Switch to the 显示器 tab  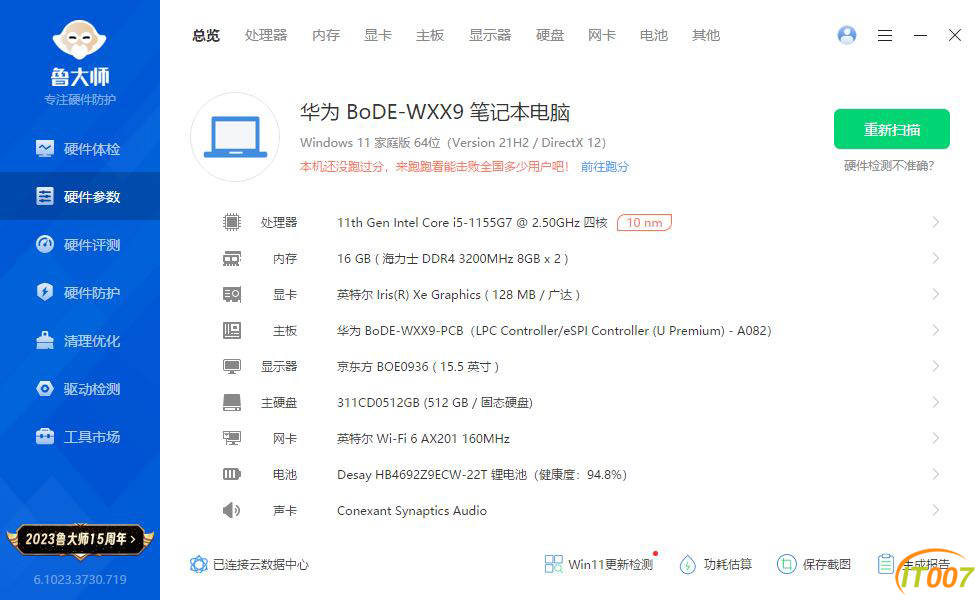pyautogui.click(x=490, y=36)
